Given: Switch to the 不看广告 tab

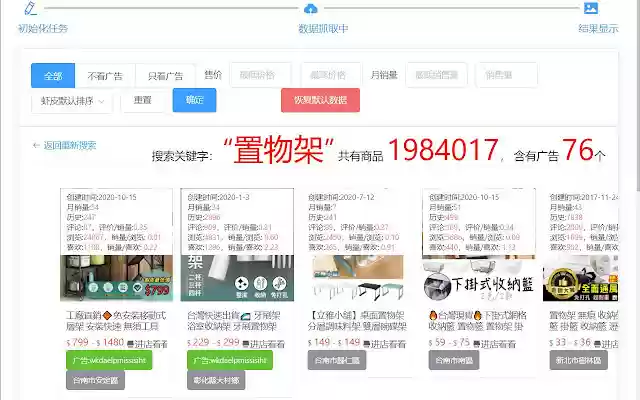Looking at the screenshot, I should pyautogui.click(x=105, y=76).
